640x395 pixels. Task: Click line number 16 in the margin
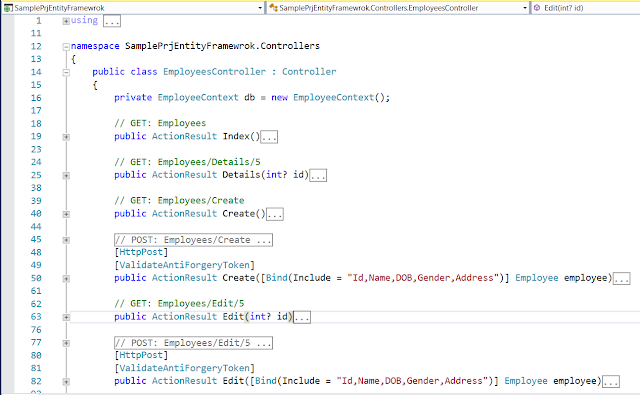(36, 98)
